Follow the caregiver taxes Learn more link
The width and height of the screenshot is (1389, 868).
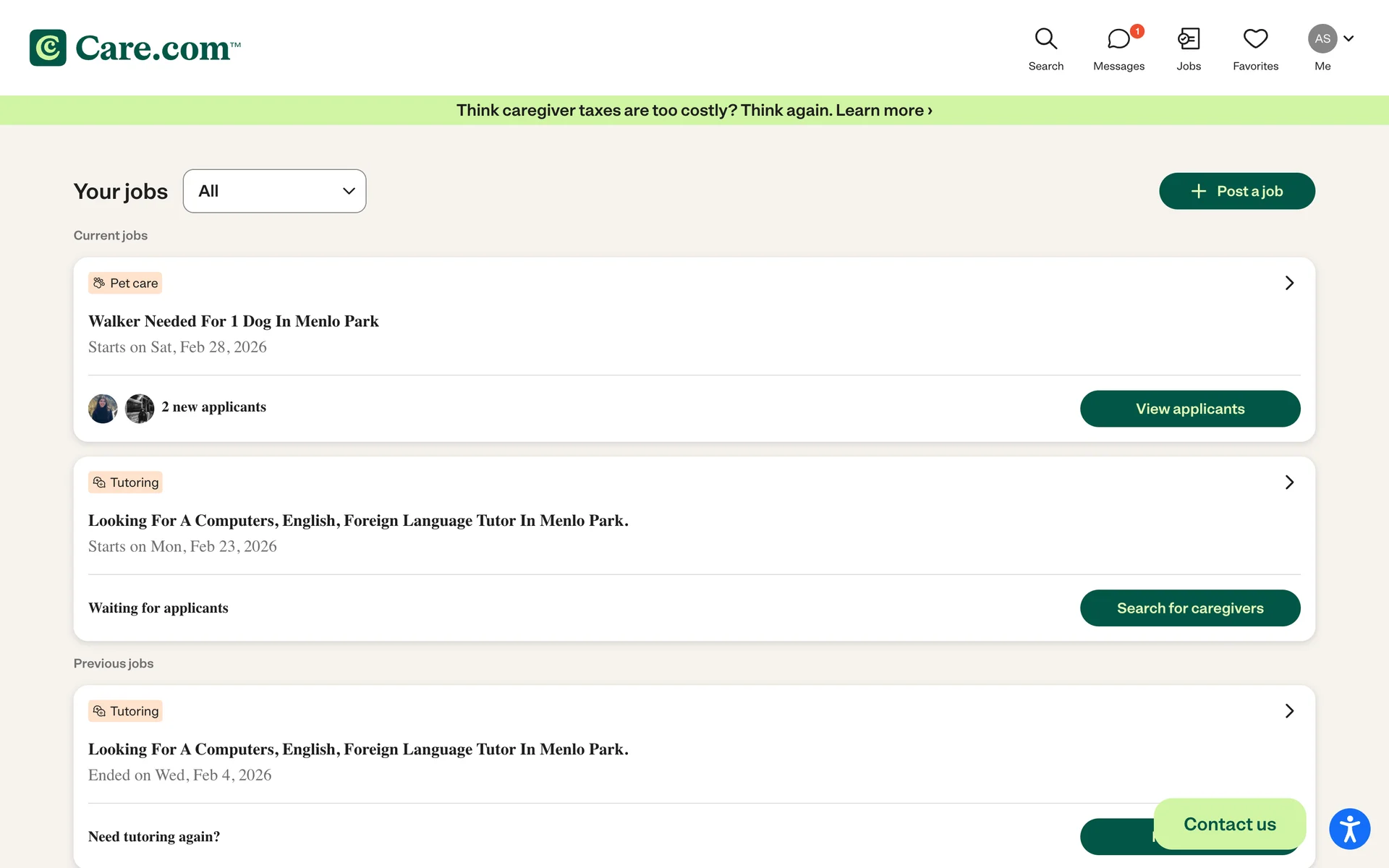pos(883,111)
